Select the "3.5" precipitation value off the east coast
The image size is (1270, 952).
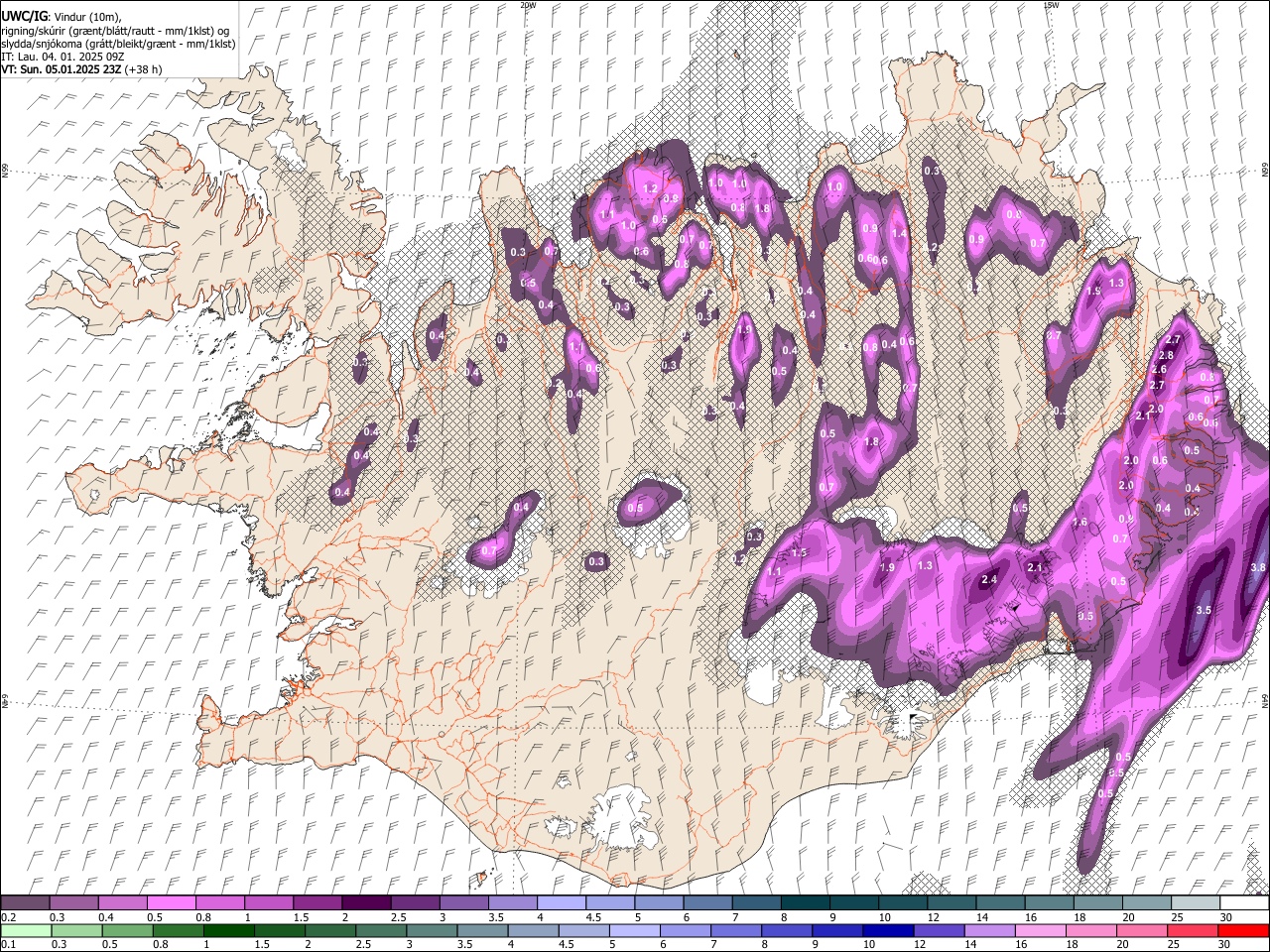[x=1205, y=610]
